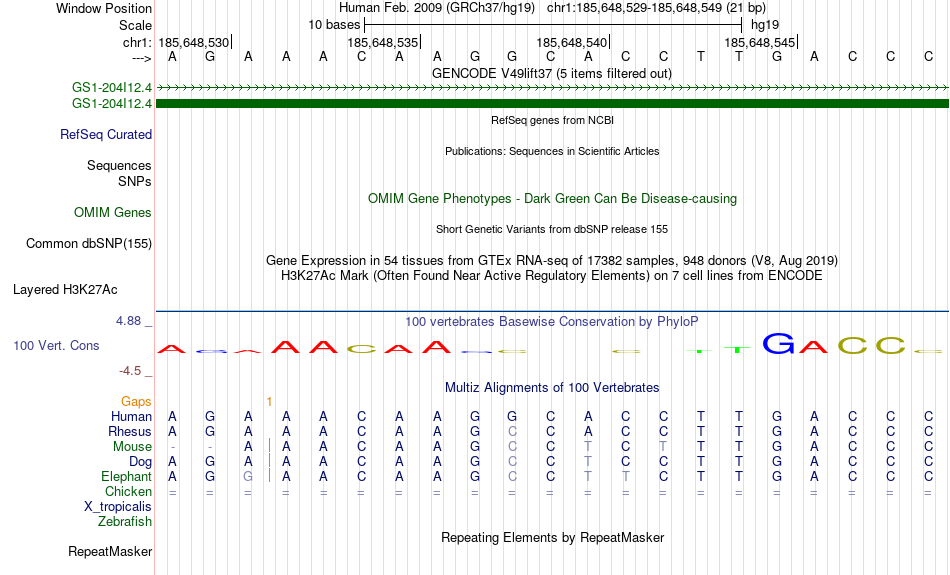Image resolution: width=950 pixels, height=575 pixels.
Task: Click position label 185,648,545 on the ruler
Action: point(760,42)
